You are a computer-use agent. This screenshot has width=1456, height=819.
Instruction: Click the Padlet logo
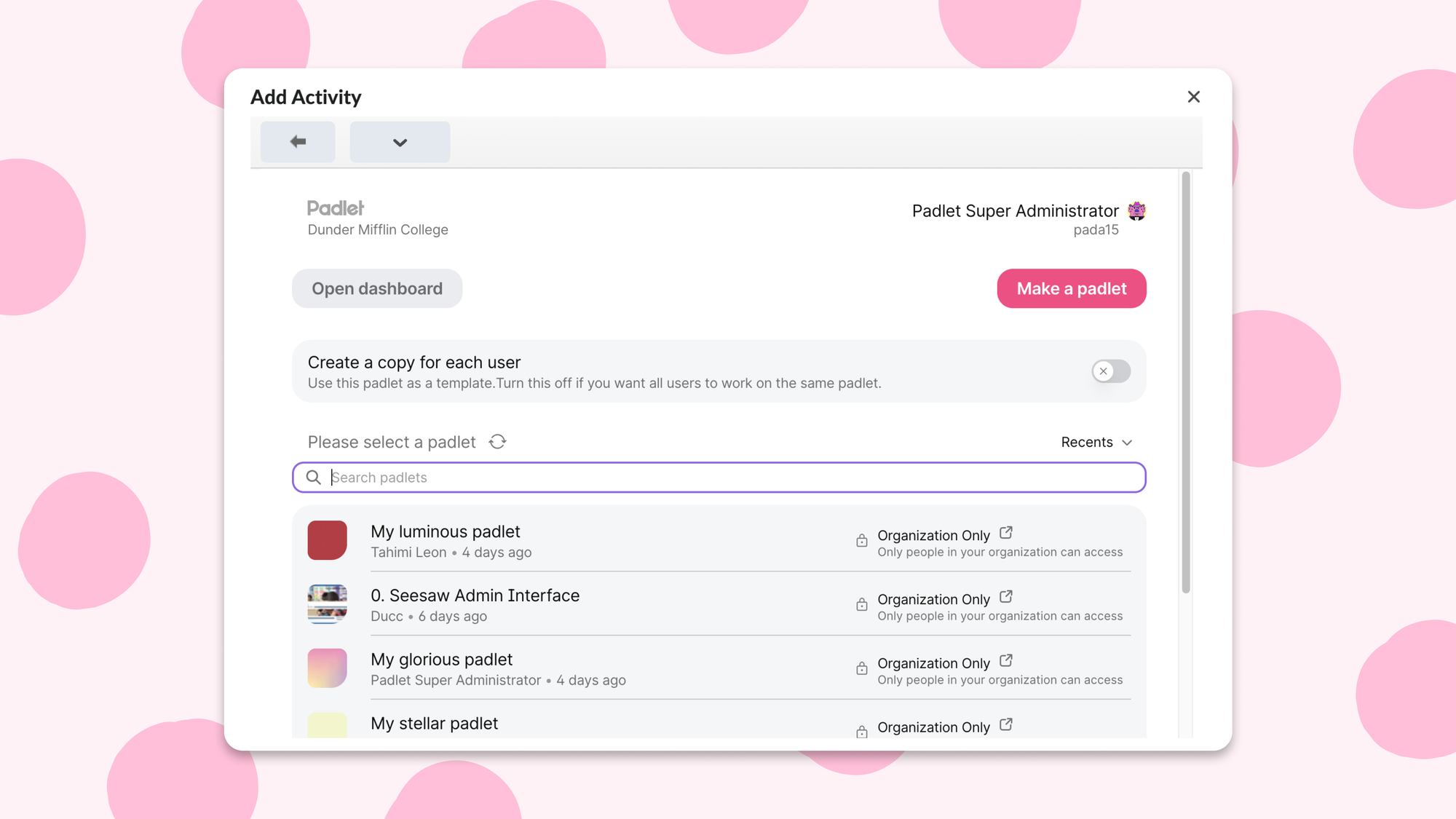coord(336,207)
